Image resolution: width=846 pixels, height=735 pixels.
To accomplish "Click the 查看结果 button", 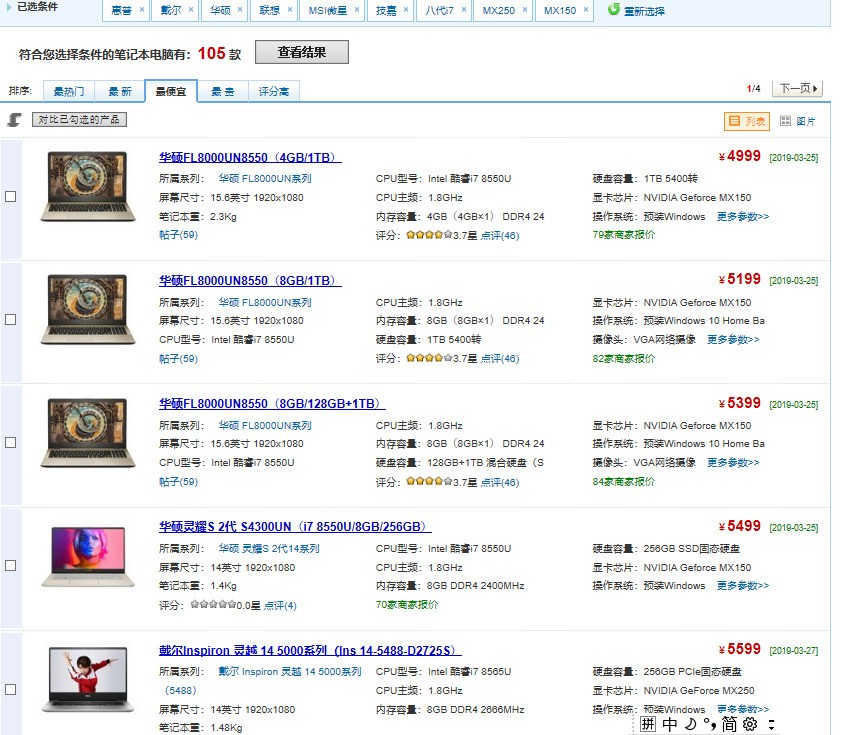I will 301,53.
